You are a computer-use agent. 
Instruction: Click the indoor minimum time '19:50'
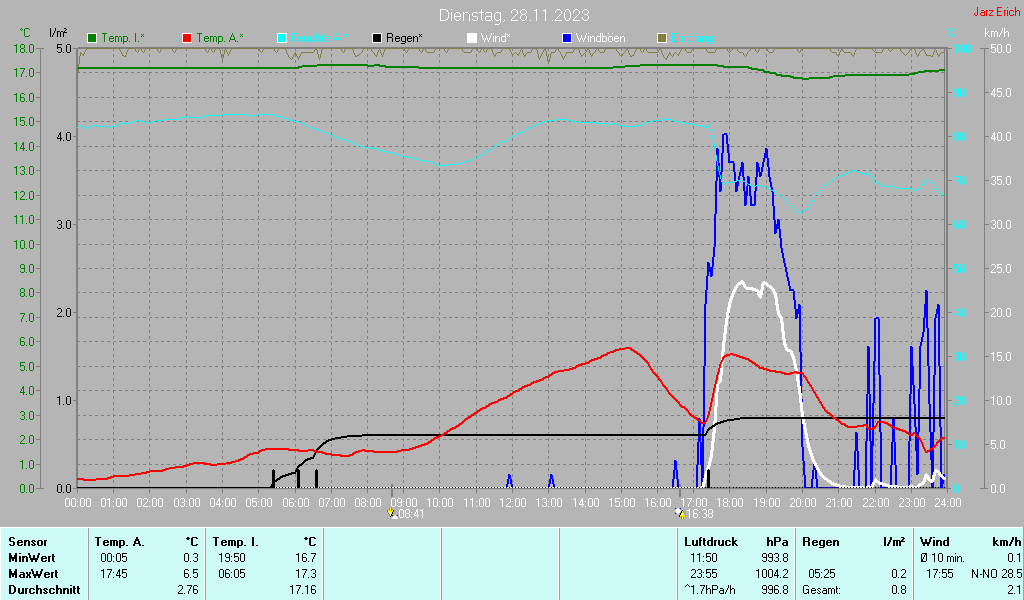pyautogui.click(x=232, y=558)
